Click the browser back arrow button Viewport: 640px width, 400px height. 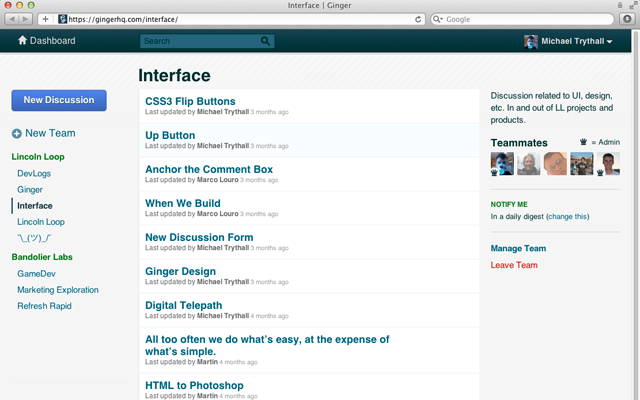[x=12, y=19]
